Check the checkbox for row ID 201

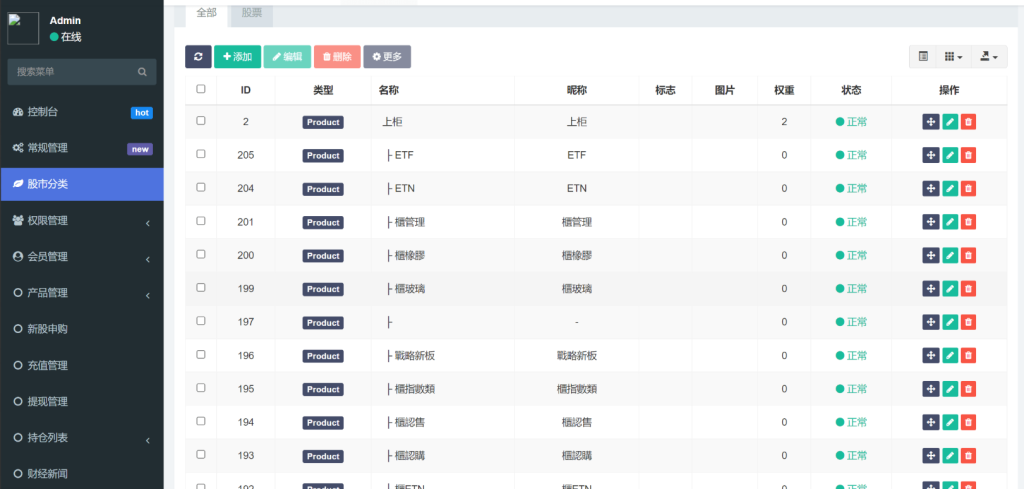coord(200,221)
